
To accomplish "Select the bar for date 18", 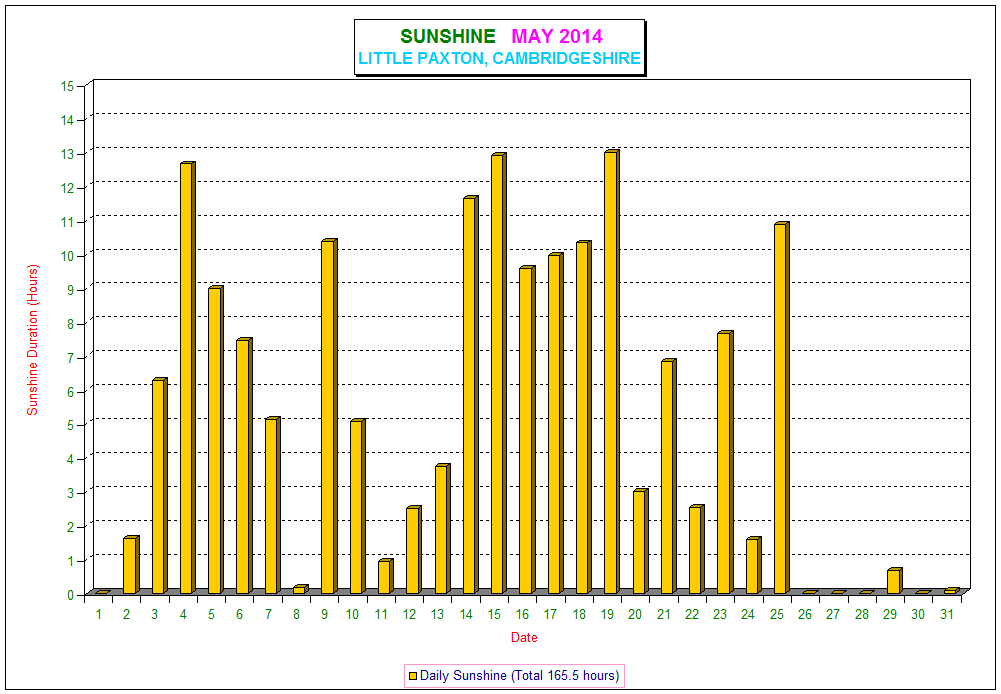I will (583, 418).
